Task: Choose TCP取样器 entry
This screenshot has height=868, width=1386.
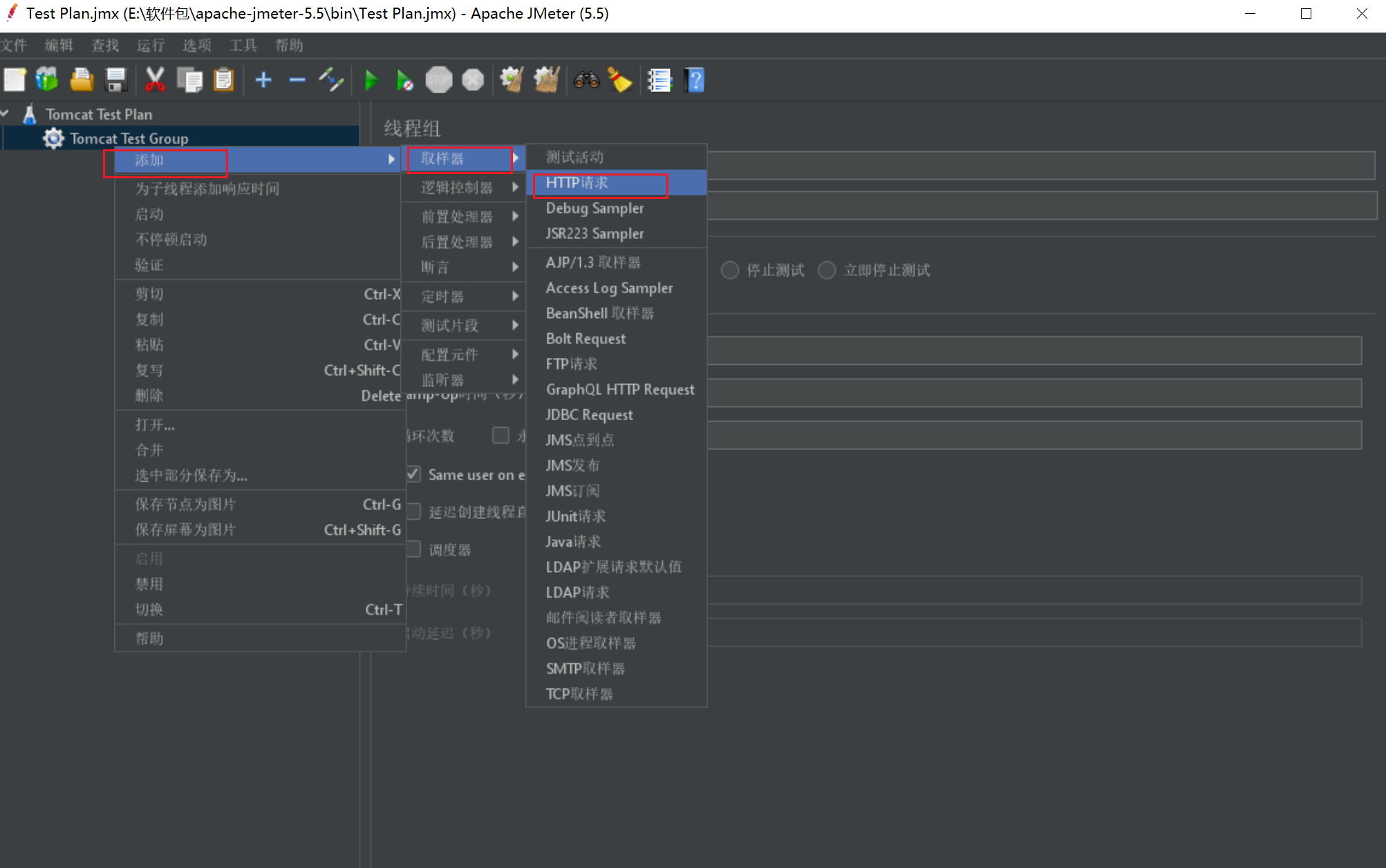Action: 616,694
